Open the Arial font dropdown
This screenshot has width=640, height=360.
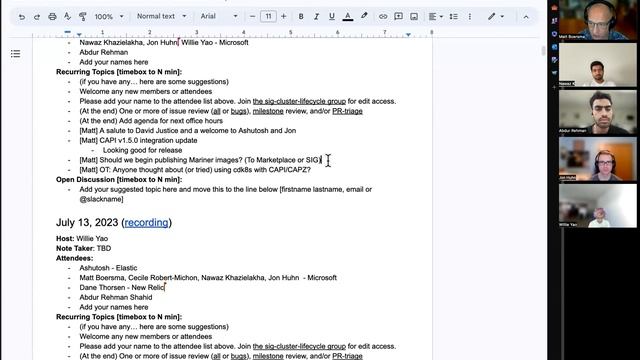click(219, 16)
